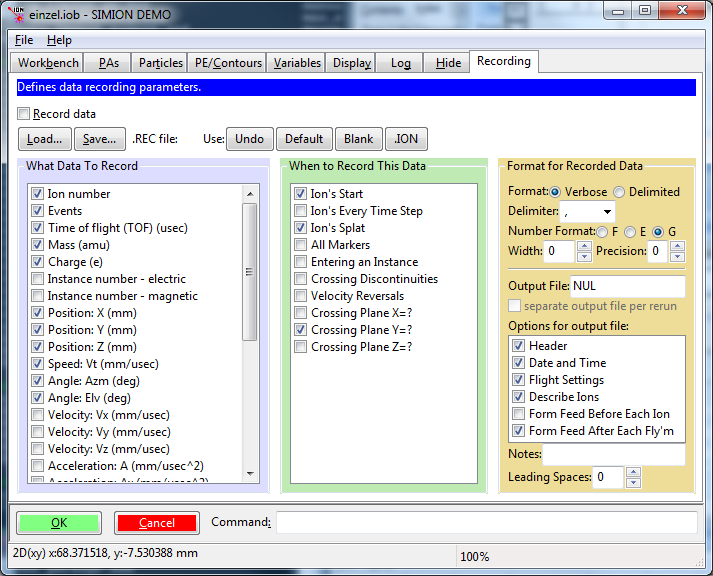The width and height of the screenshot is (713, 576).
Task: Enable Ion's Every Time Step checkbox
Action: pyautogui.click(x=301, y=210)
